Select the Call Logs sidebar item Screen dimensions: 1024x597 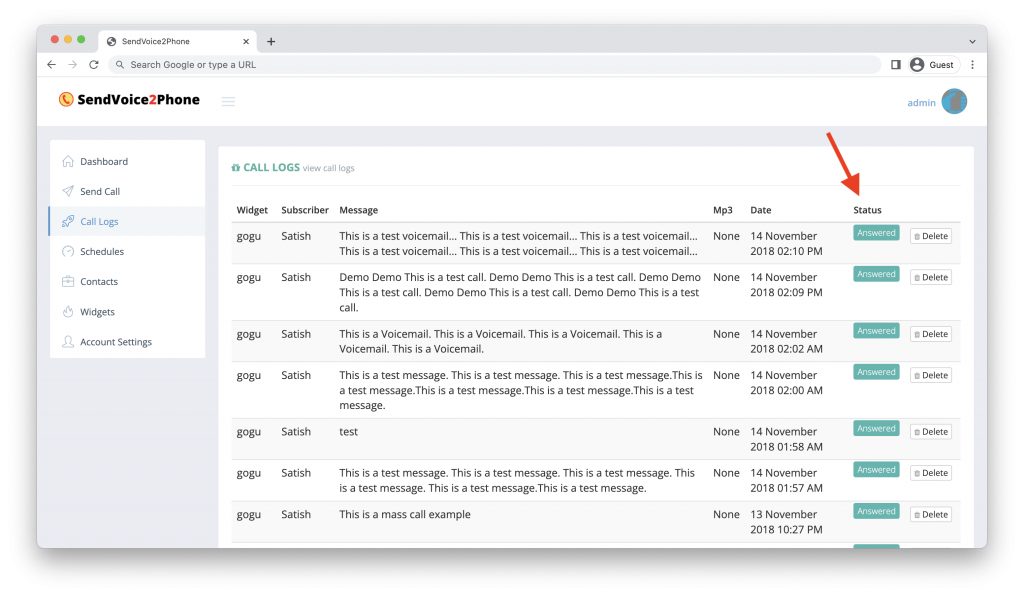[127, 221]
